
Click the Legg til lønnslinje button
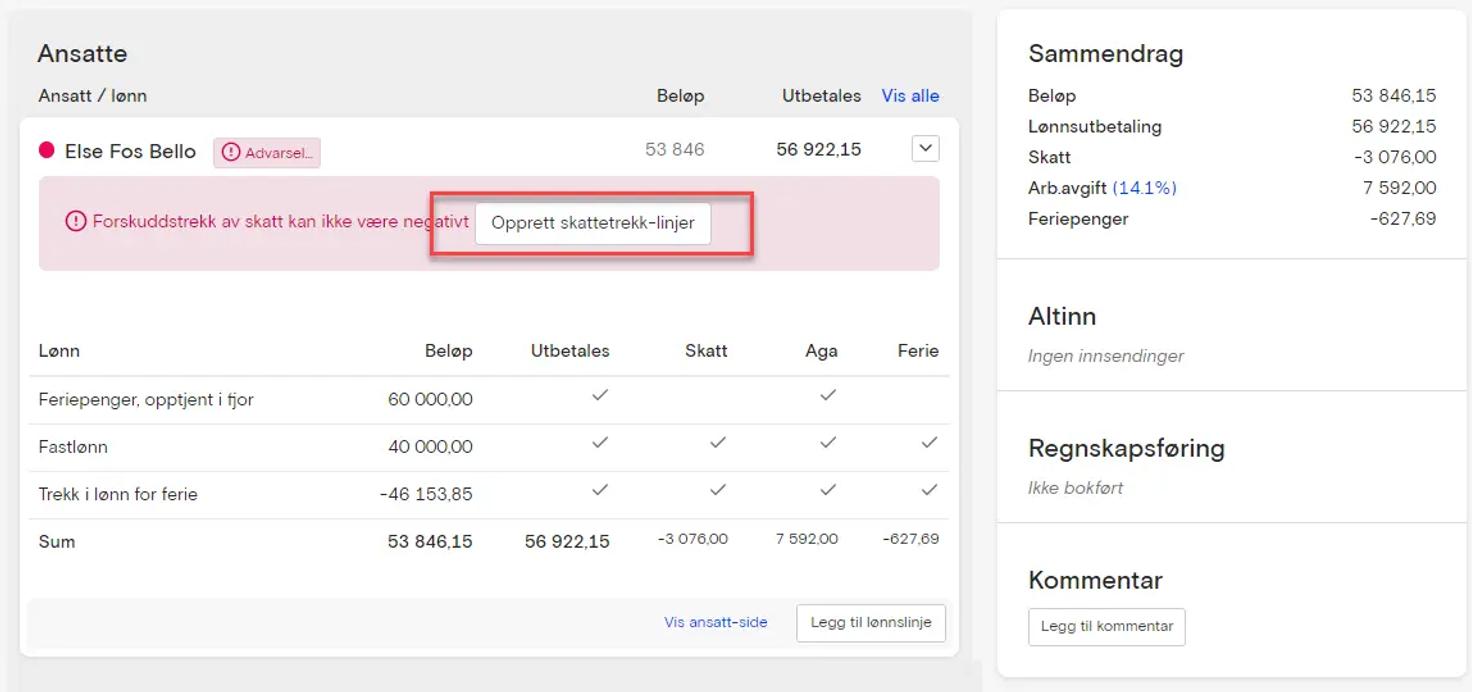[869, 622]
